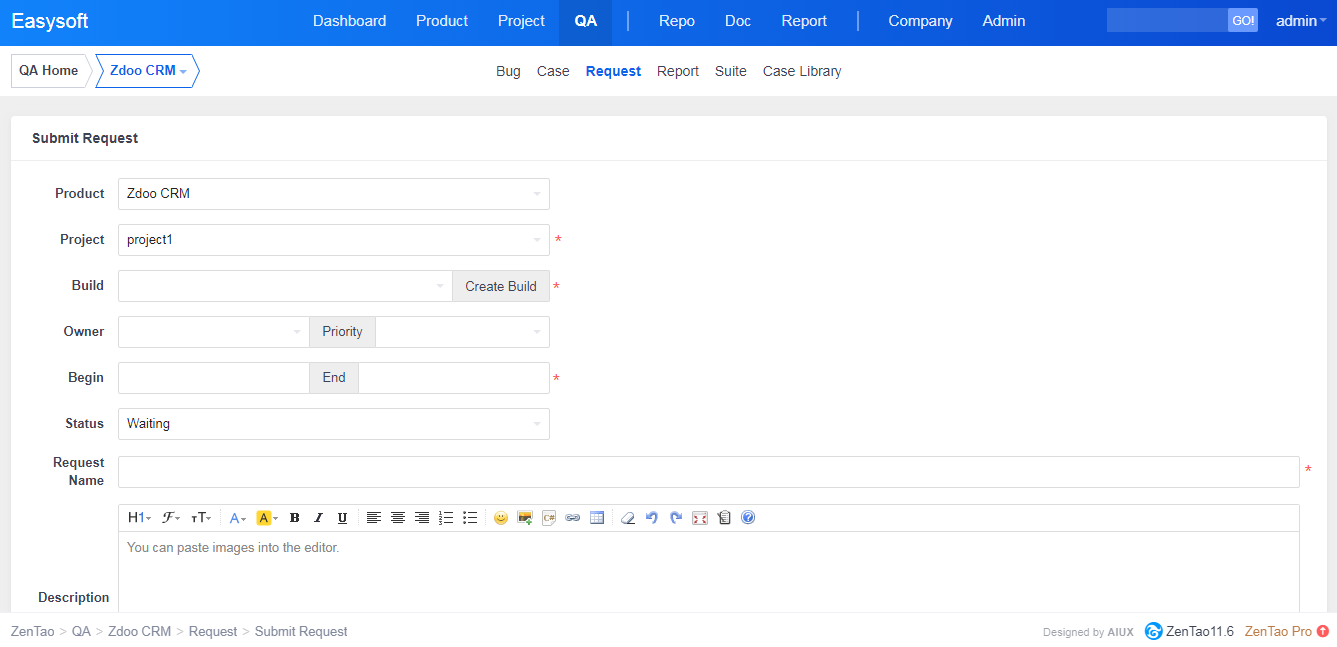
Task: Clear formatting with the eraser icon
Action: tap(628, 518)
